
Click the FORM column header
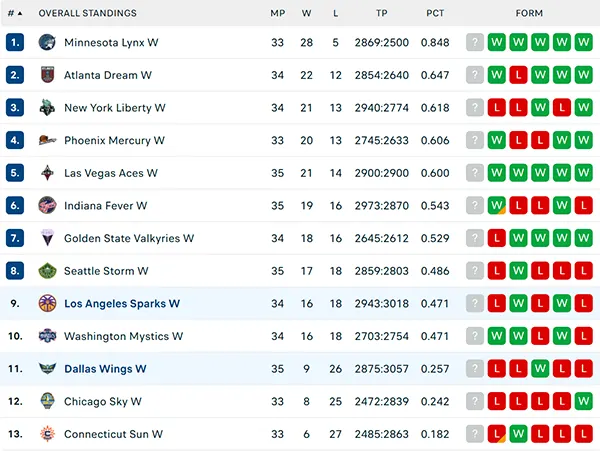click(x=529, y=13)
